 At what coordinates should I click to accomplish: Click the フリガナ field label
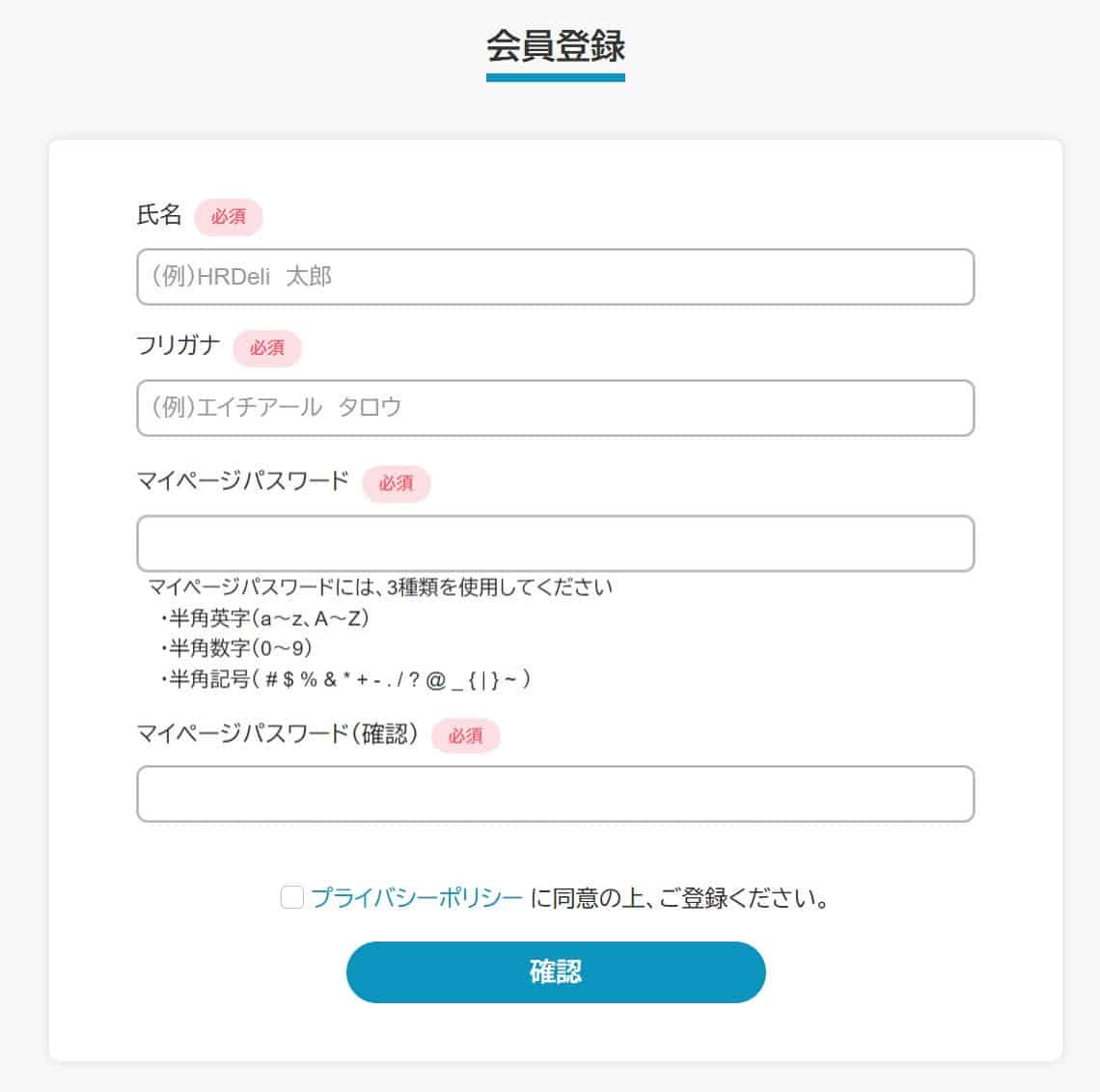(179, 345)
